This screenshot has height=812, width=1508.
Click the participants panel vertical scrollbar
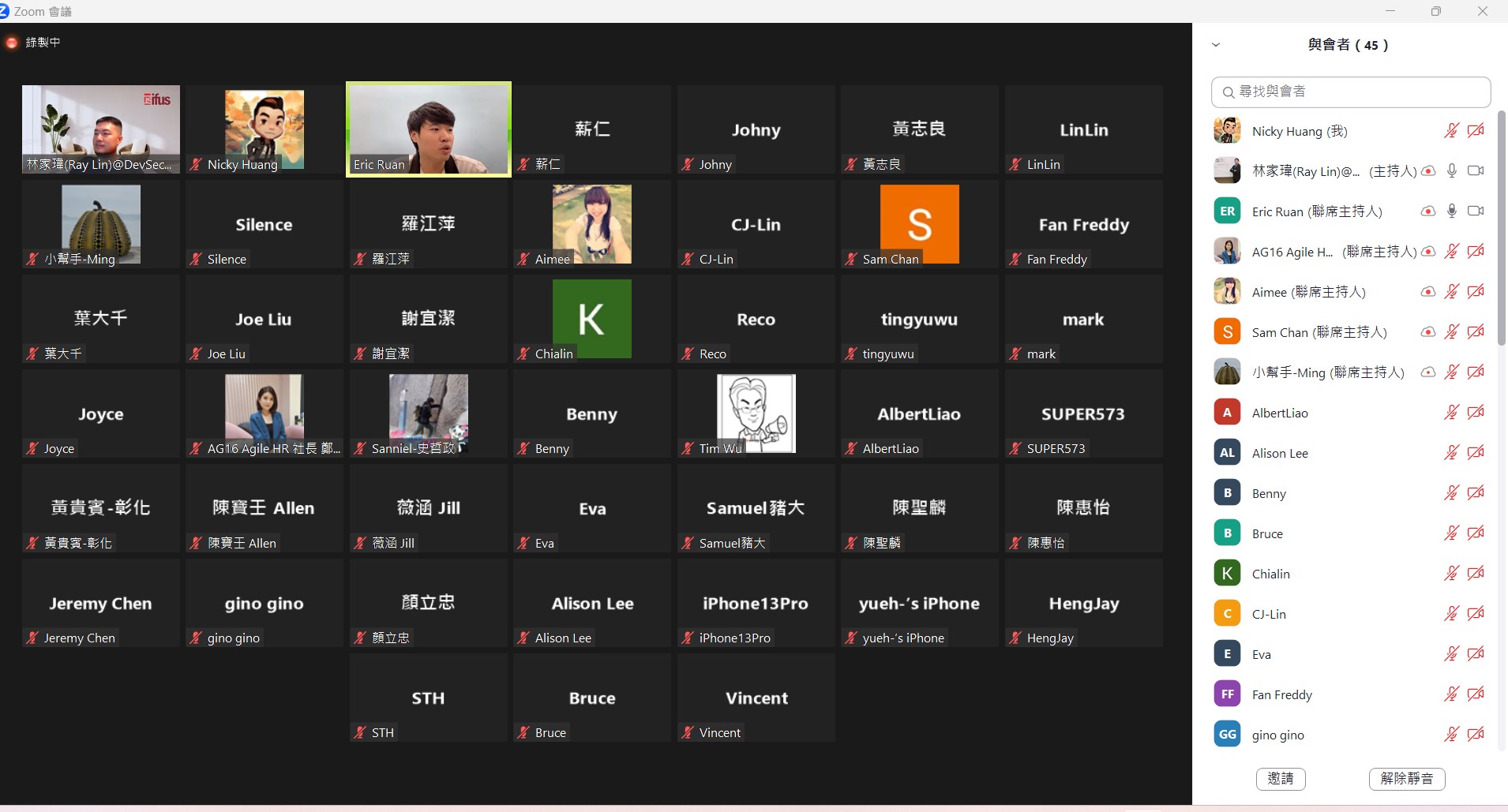point(1501,229)
